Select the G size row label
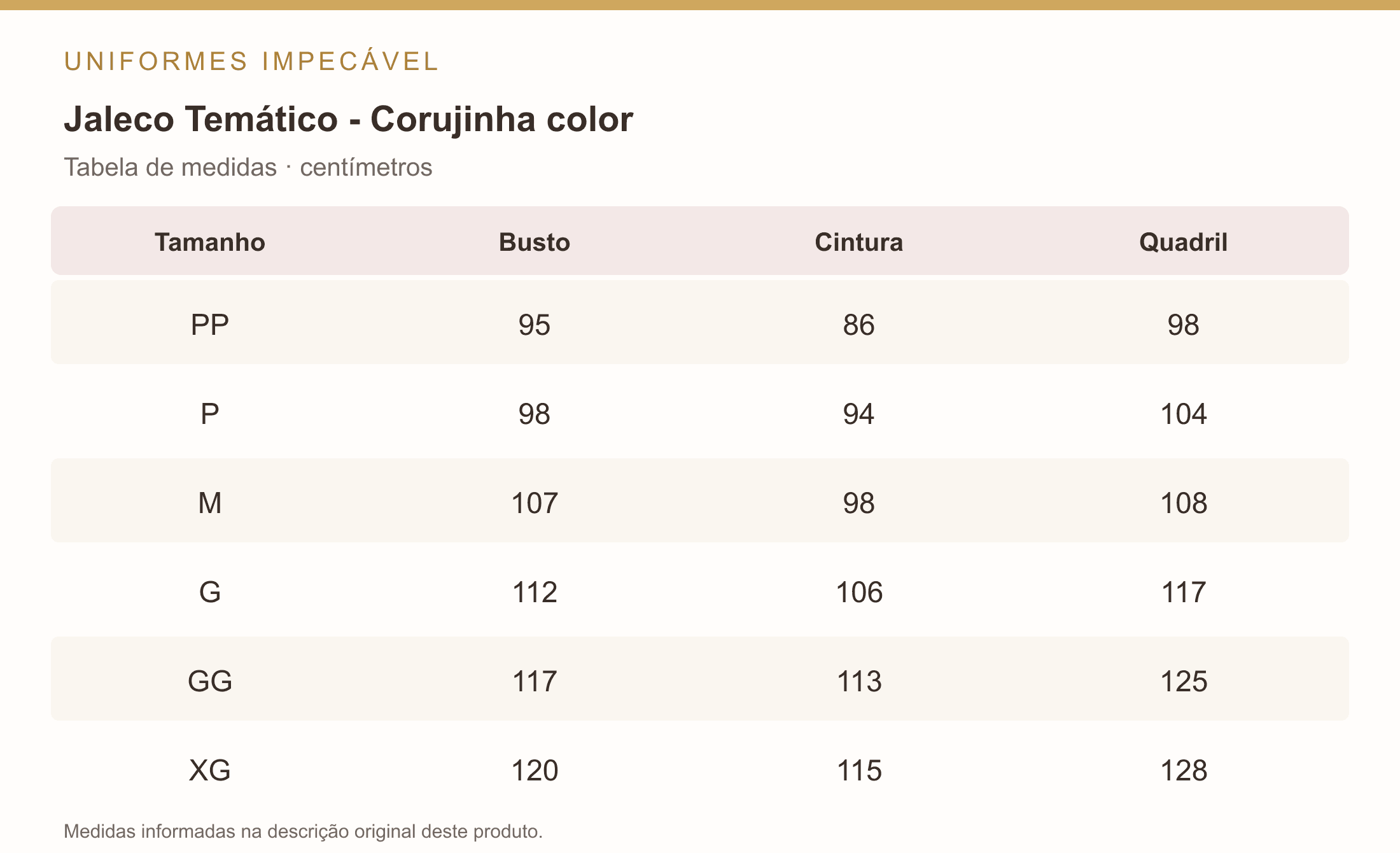Screen dimensions: 1400x853 pyautogui.click(x=210, y=592)
